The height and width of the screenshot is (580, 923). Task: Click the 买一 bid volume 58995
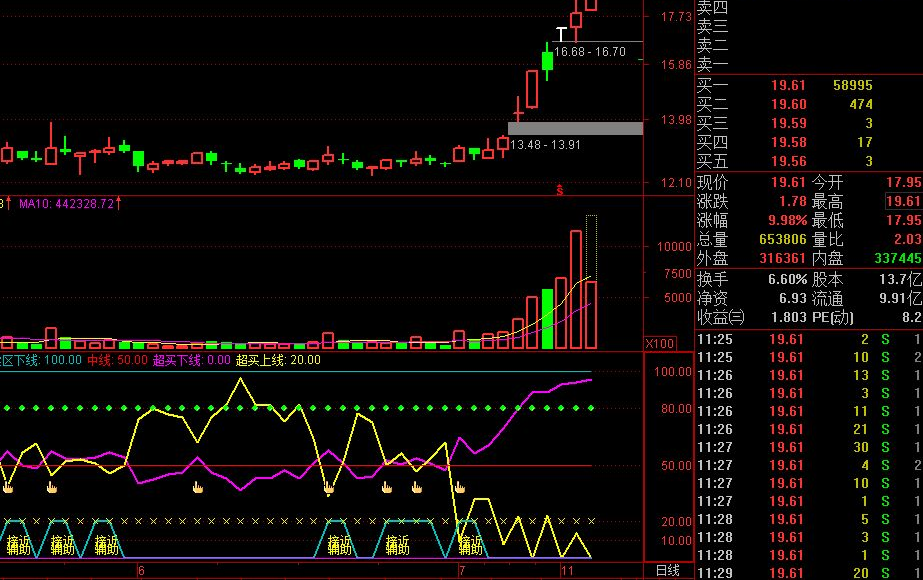(852, 85)
